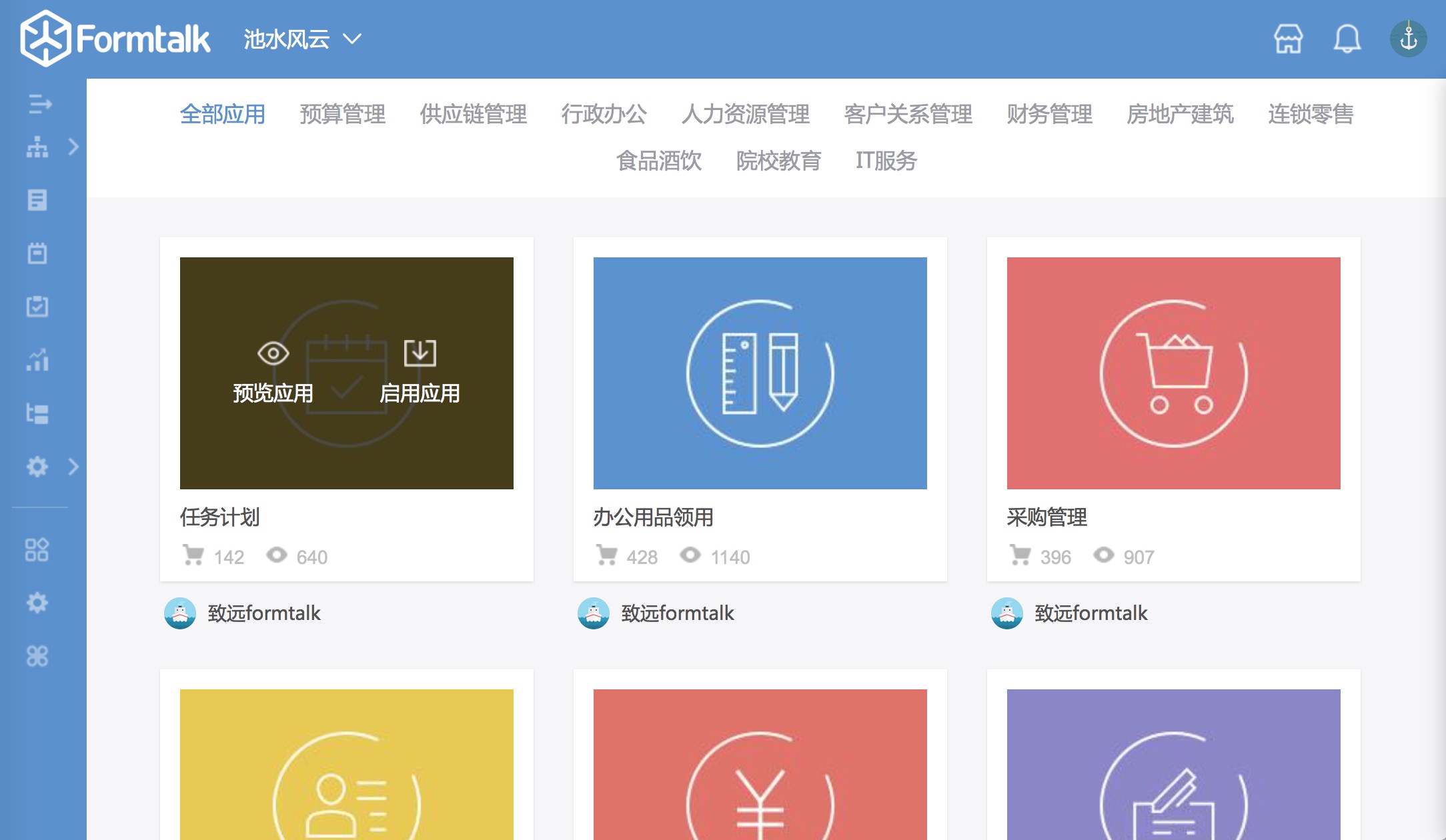Image resolution: width=1446 pixels, height=840 pixels.
Task: Click the author avatar under 任务计划
Action: pos(180,613)
